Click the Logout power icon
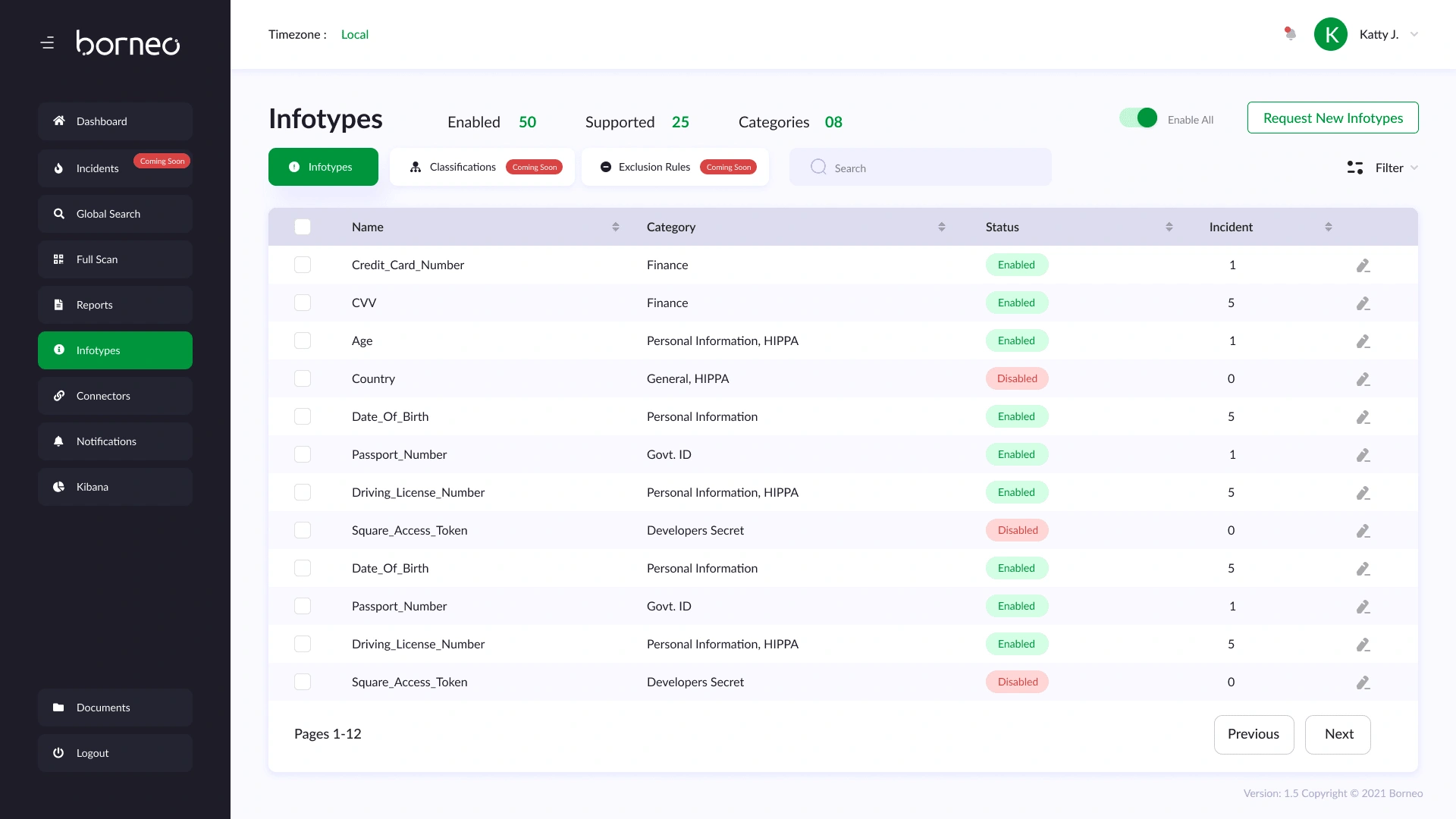 point(59,753)
